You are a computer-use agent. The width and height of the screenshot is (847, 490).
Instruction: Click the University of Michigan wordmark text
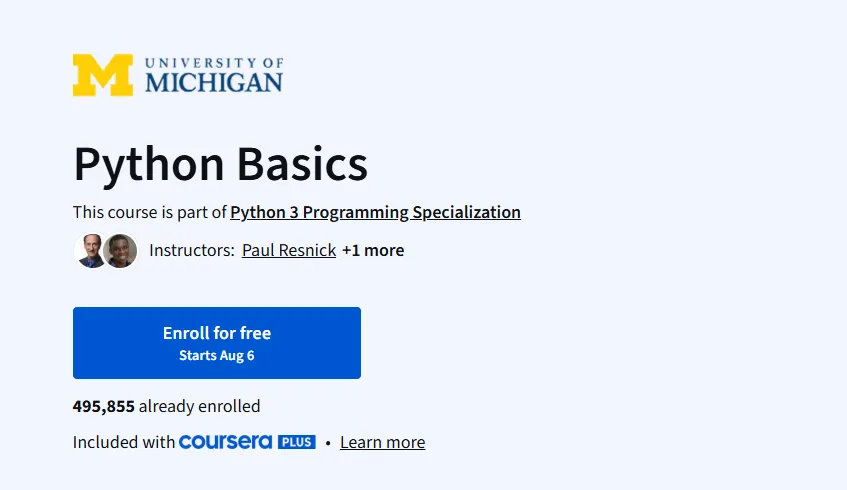214,75
